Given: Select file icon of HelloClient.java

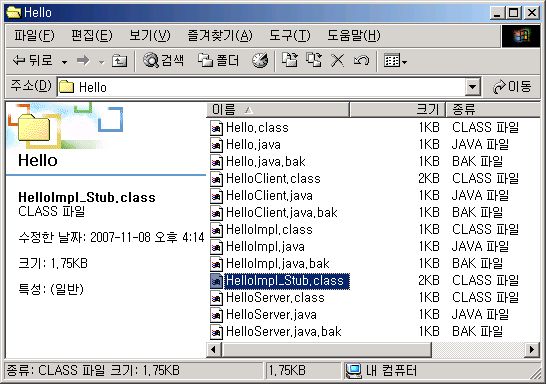Looking at the screenshot, I should pos(216,196).
